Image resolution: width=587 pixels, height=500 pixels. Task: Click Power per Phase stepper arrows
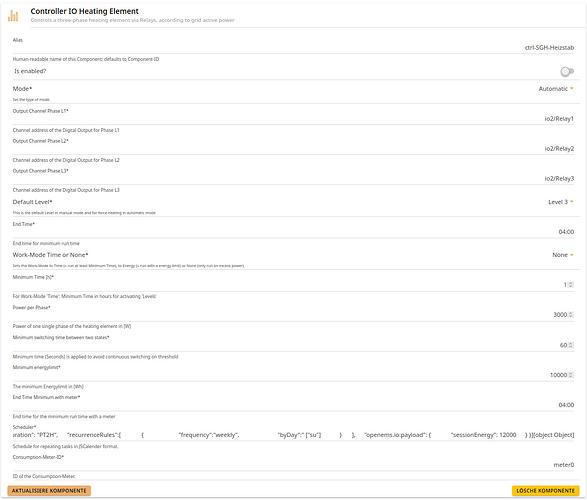571,315
